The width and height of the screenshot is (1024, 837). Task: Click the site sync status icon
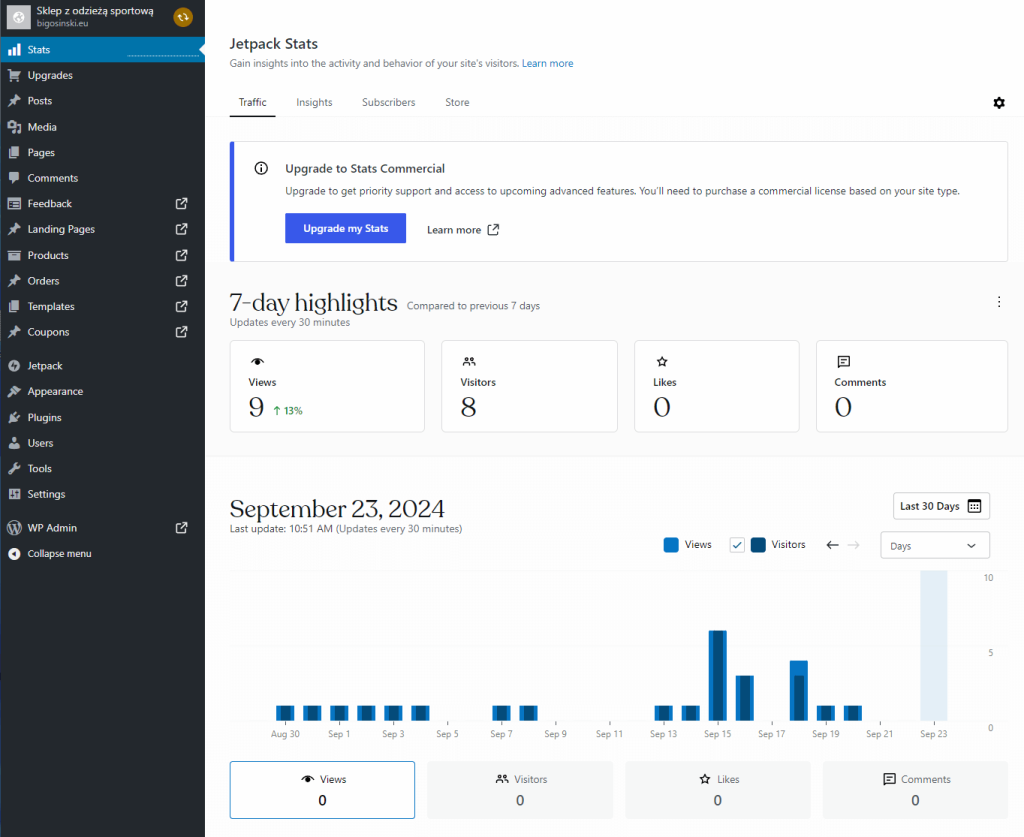183,17
